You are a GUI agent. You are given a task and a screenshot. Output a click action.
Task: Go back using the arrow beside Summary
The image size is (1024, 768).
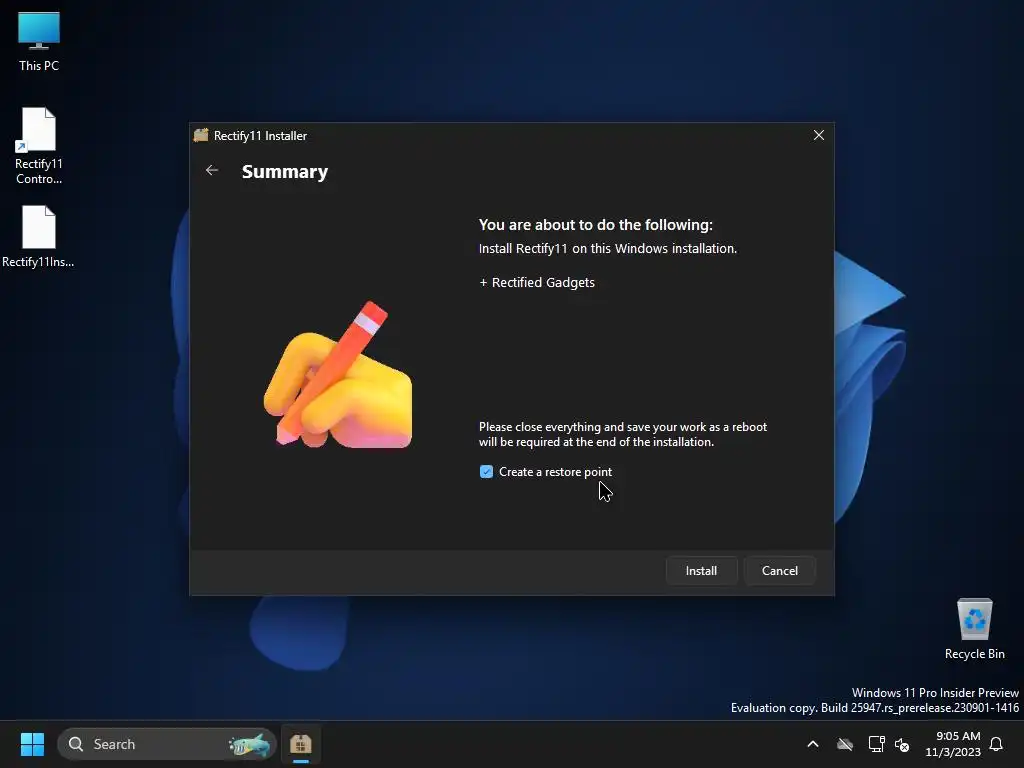point(212,170)
